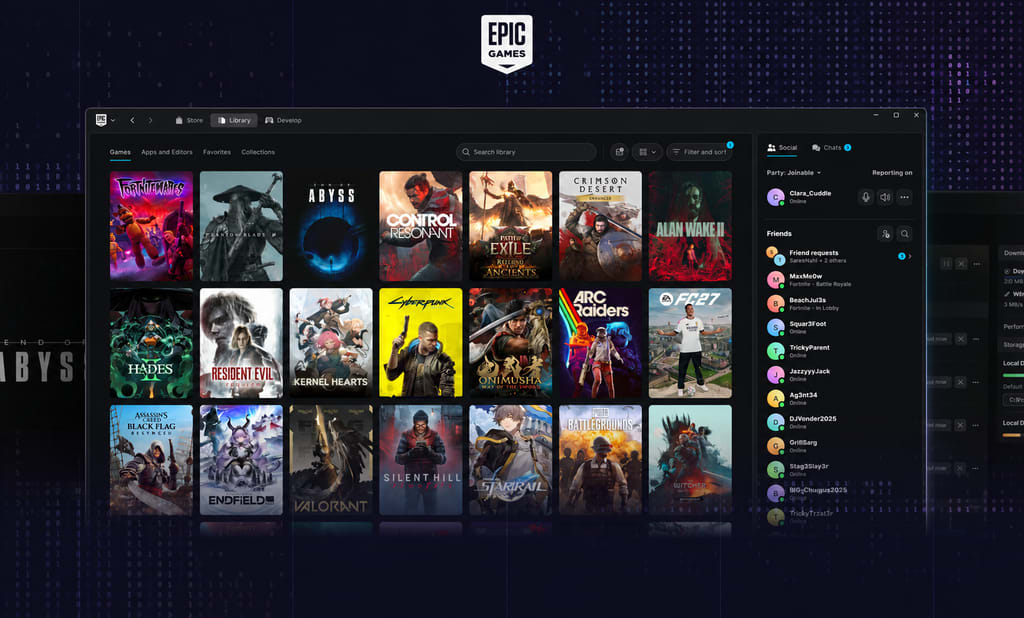Open the FC27 tile
Image resolution: width=1024 pixels, height=618 pixels.
click(x=690, y=343)
